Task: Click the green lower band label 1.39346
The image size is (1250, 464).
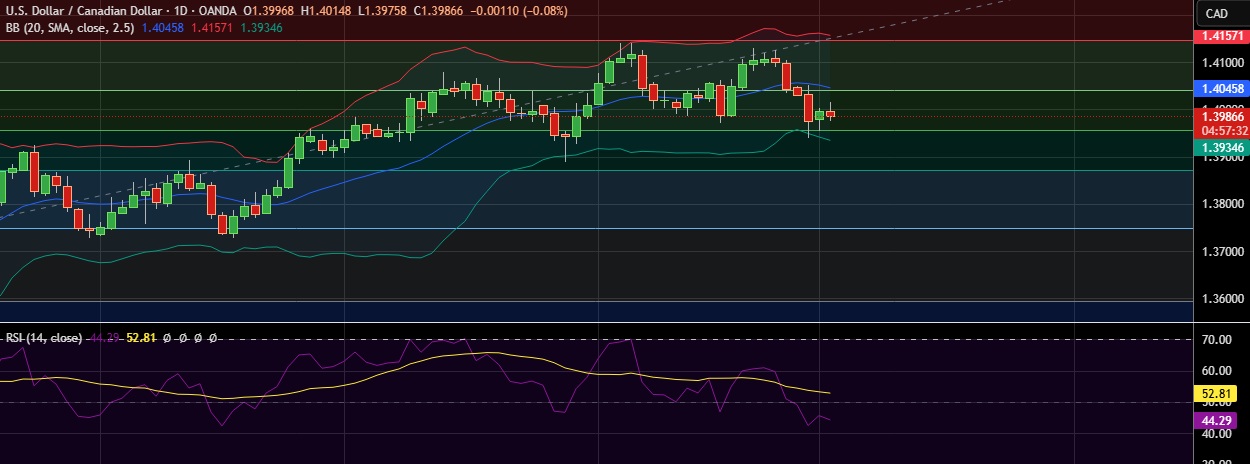Action: click(x=1222, y=147)
